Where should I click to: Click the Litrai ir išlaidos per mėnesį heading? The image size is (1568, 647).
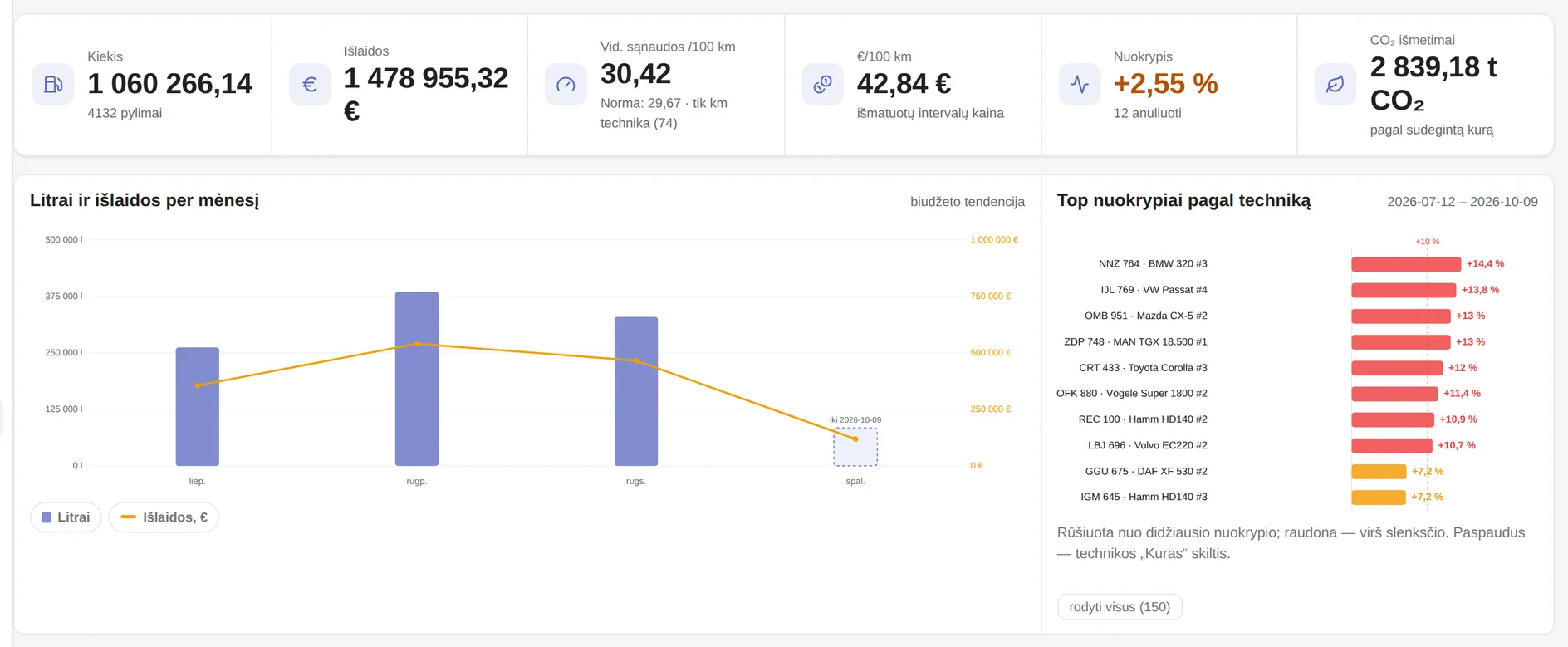pos(145,200)
